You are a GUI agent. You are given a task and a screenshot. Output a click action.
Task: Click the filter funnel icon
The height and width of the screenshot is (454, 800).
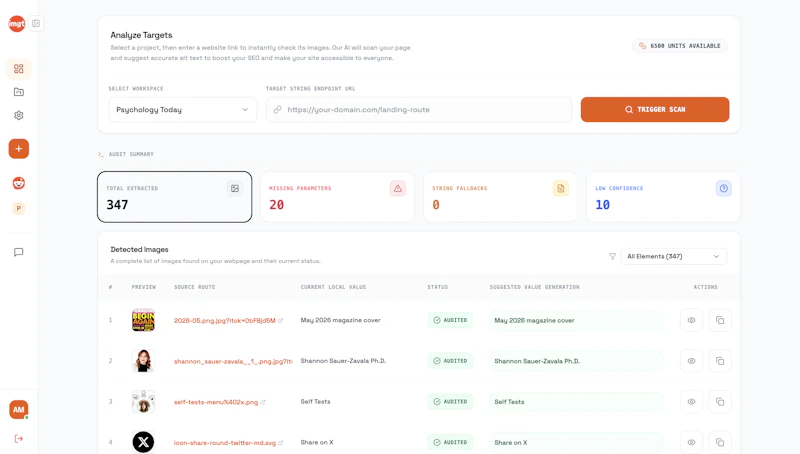click(x=612, y=257)
